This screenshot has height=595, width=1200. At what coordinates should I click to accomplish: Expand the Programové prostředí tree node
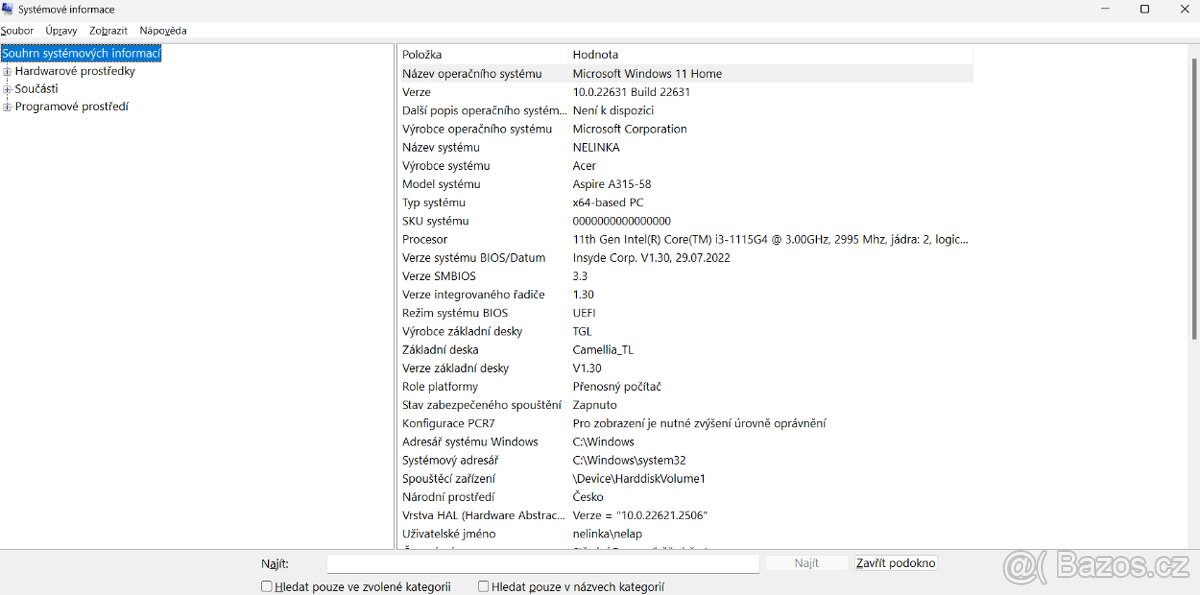click(5, 106)
